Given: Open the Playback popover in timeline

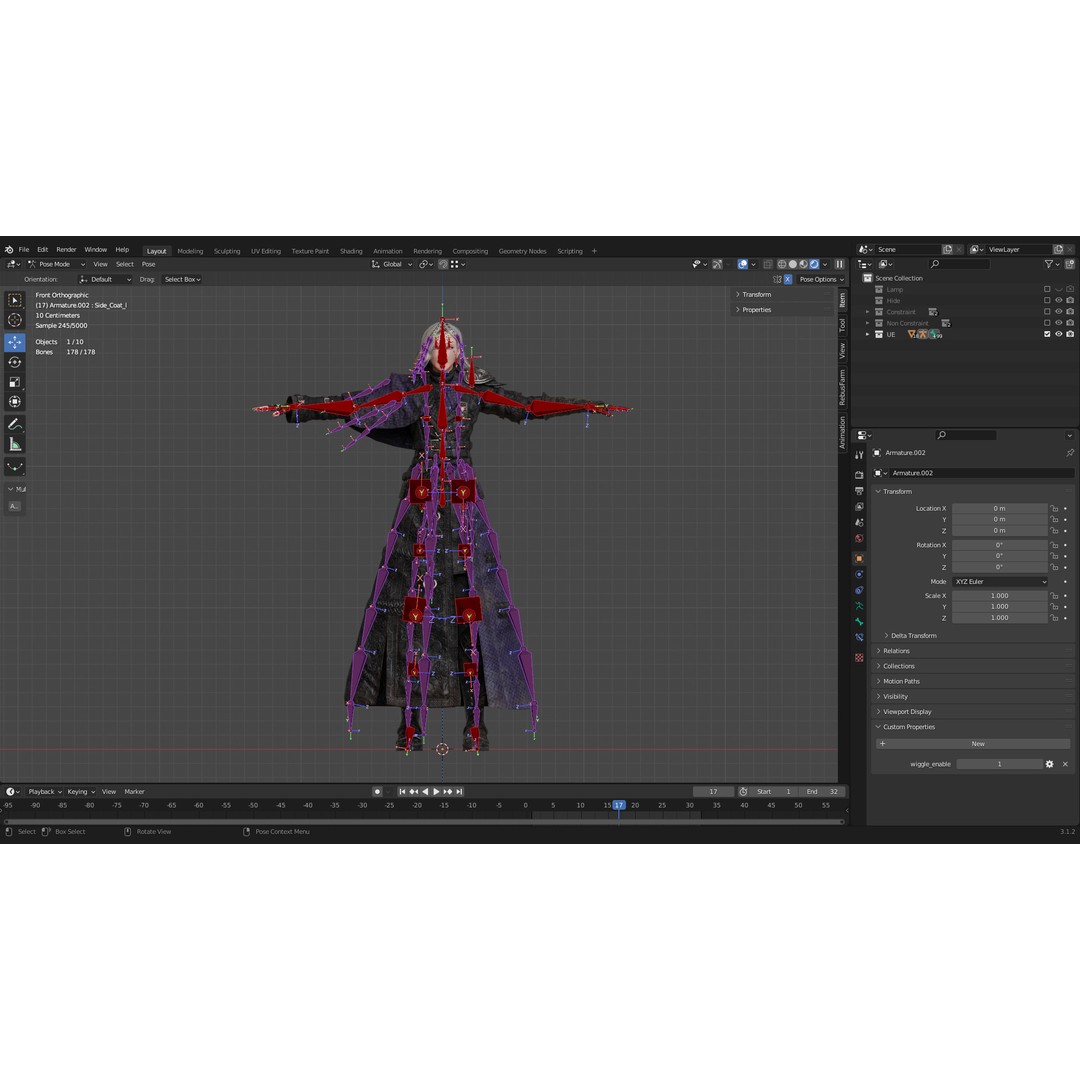Looking at the screenshot, I should pyautogui.click(x=45, y=791).
